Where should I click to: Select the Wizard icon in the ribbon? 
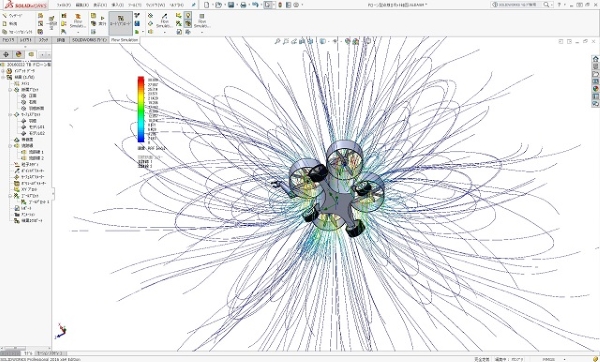[5, 16]
